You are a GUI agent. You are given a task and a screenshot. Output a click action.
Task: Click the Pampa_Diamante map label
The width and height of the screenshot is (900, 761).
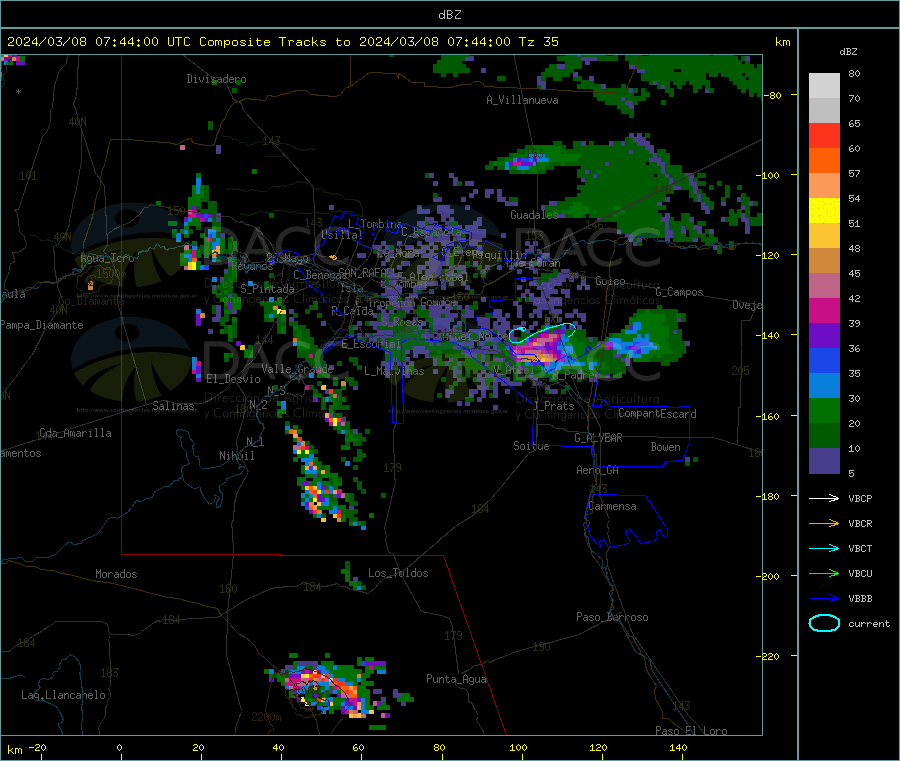42,325
